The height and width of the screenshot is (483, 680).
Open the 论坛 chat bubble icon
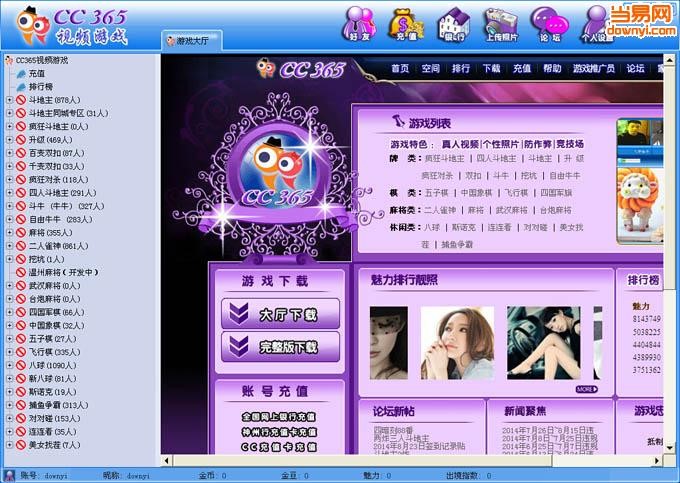(x=549, y=24)
